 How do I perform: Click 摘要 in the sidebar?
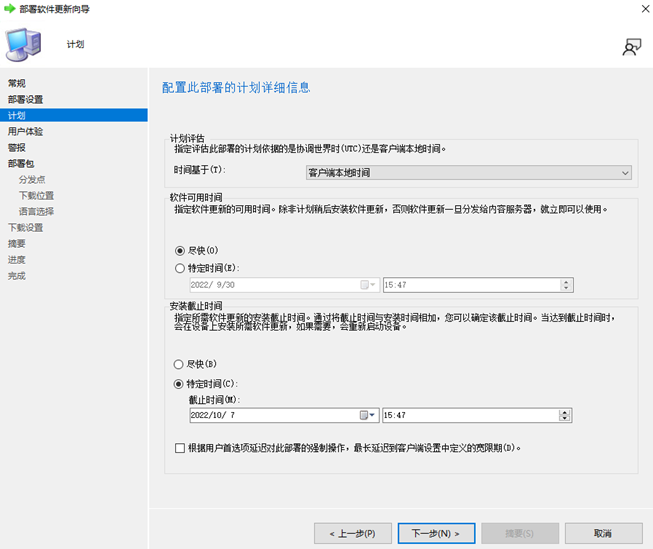click(17, 243)
